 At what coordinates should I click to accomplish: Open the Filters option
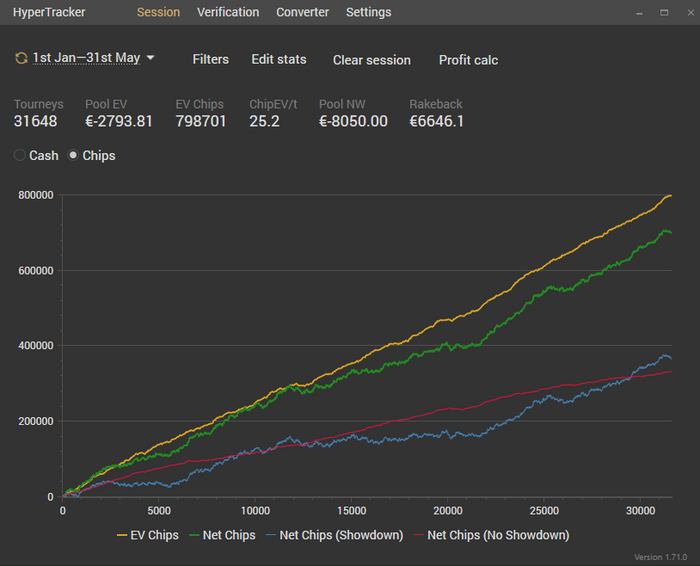coord(211,59)
